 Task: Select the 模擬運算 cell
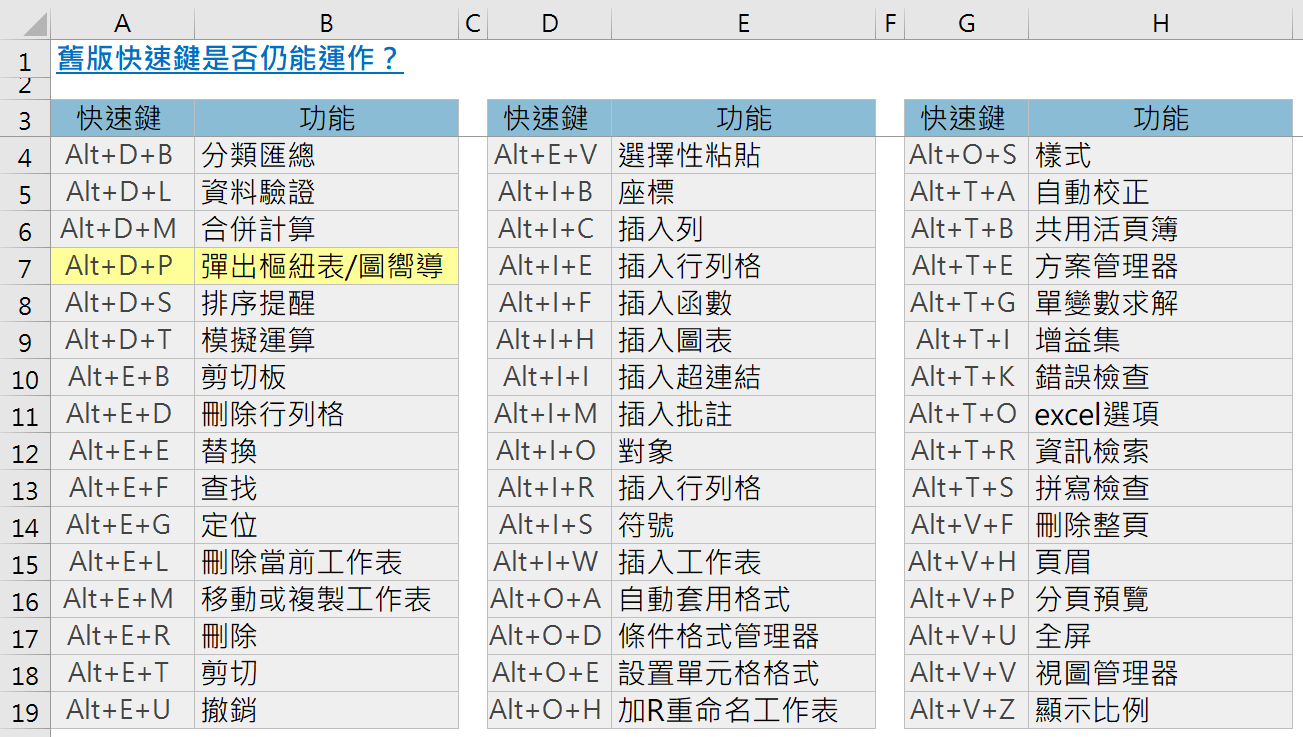tap(327, 340)
